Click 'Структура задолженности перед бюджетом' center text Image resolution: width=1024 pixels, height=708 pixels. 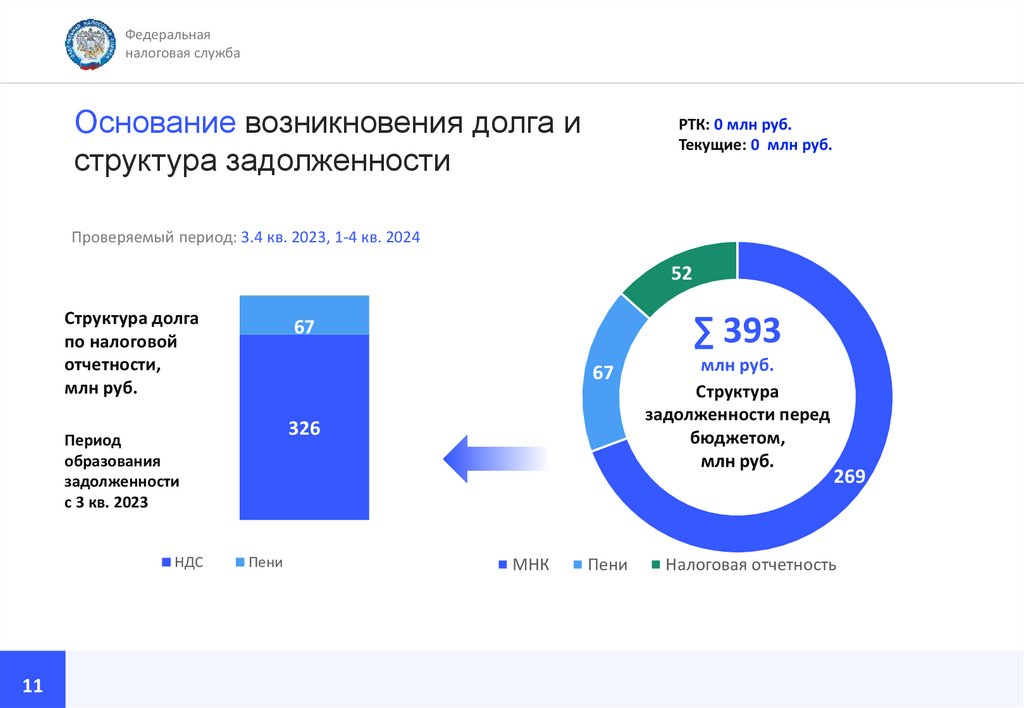point(737,426)
